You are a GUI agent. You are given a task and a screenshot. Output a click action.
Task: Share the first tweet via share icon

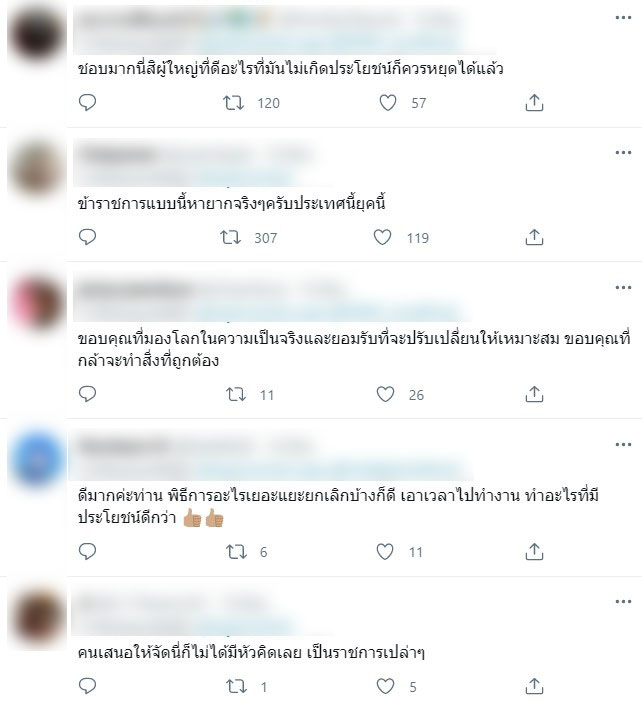pos(534,103)
